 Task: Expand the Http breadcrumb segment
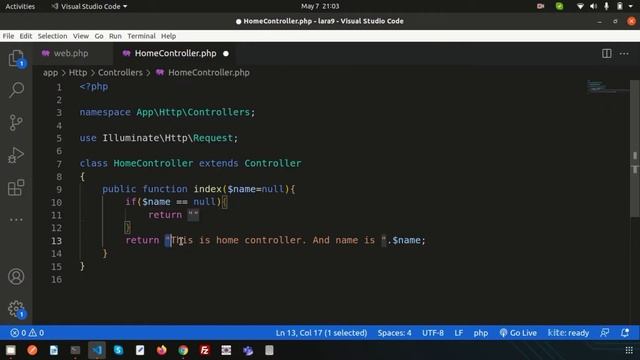[x=78, y=73]
